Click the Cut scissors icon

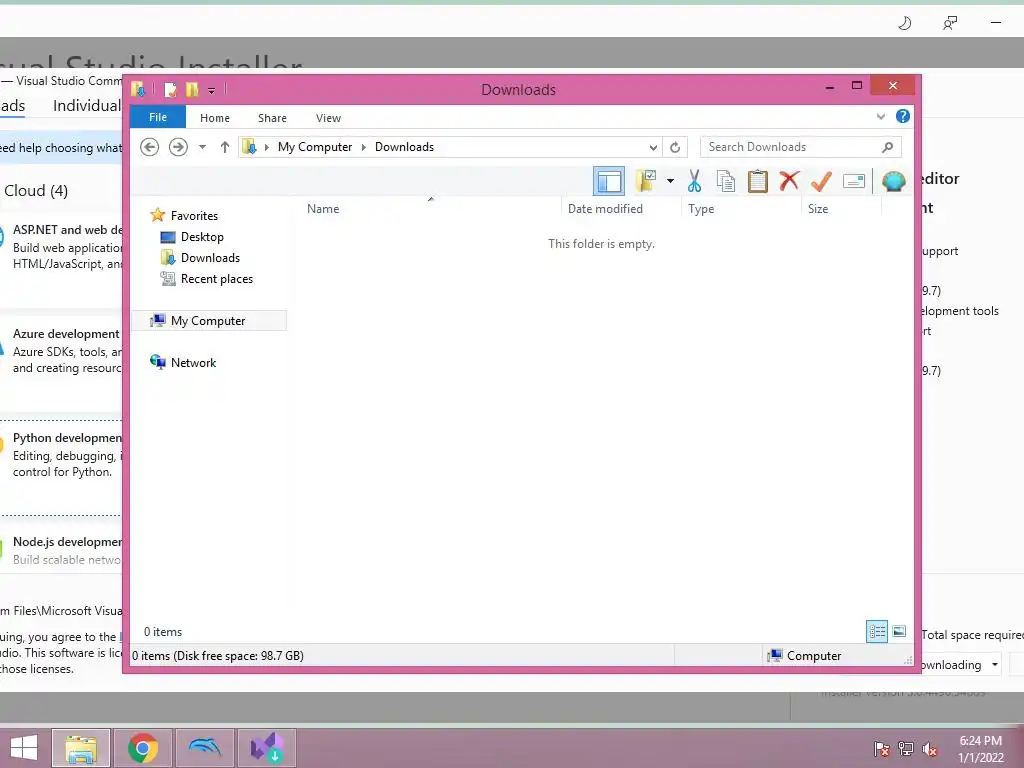[x=694, y=181]
